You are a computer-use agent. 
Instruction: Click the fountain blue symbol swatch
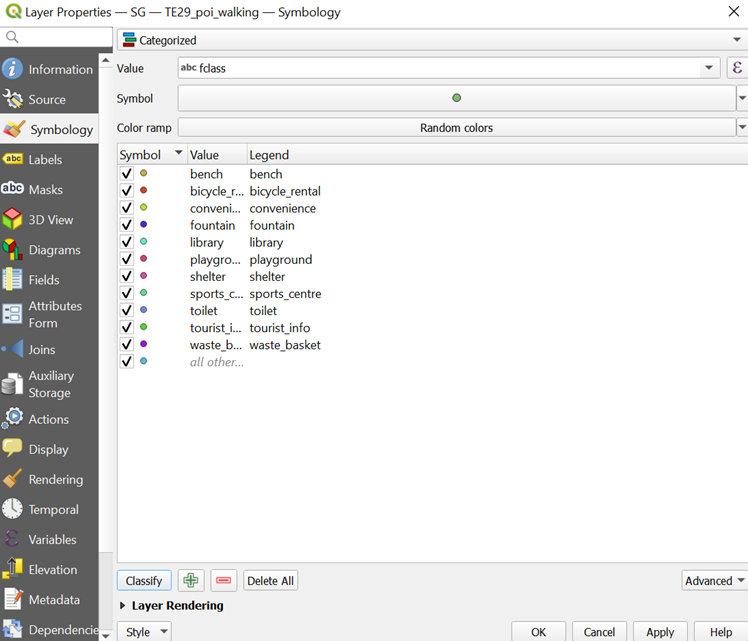pyautogui.click(x=144, y=225)
